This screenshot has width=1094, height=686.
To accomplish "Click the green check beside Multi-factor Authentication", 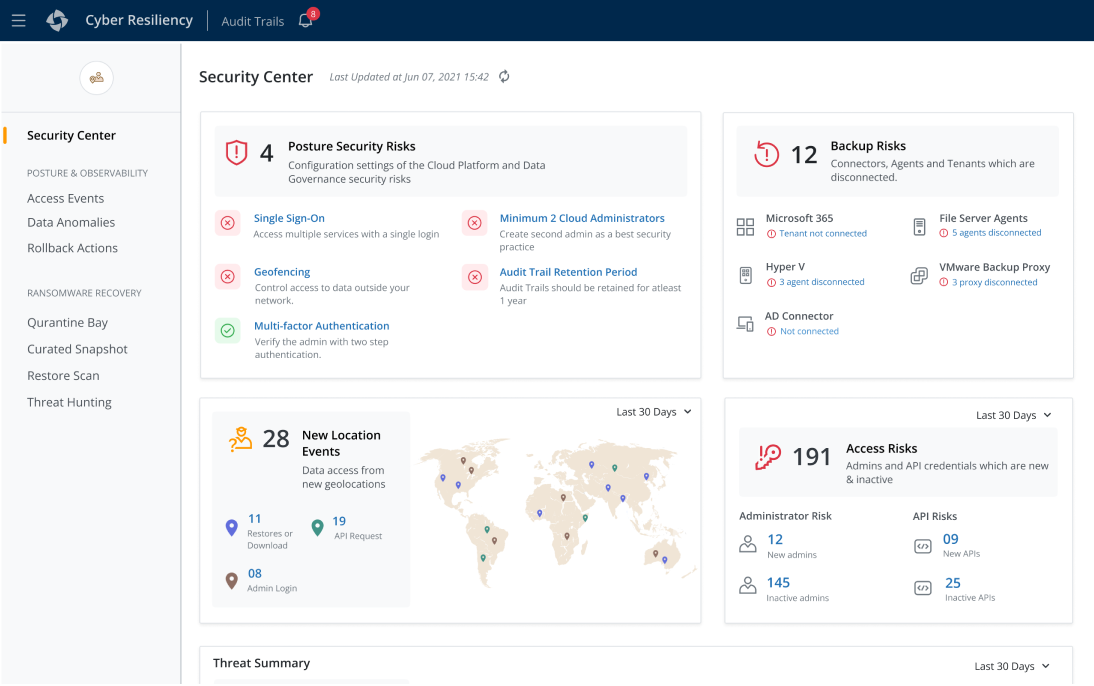I will click(228, 331).
